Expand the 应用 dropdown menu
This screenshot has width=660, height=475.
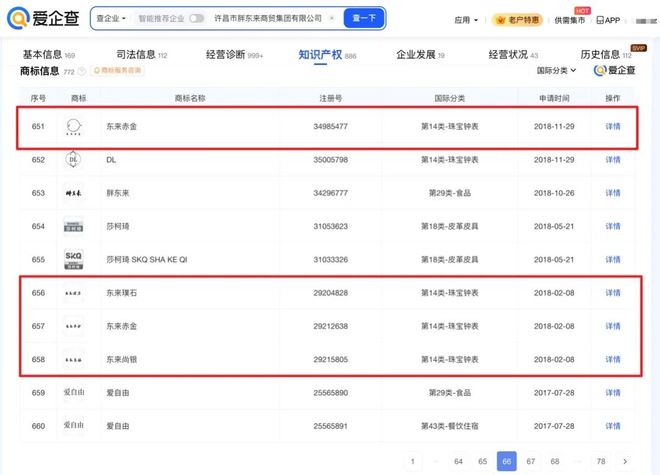coord(466,20)
